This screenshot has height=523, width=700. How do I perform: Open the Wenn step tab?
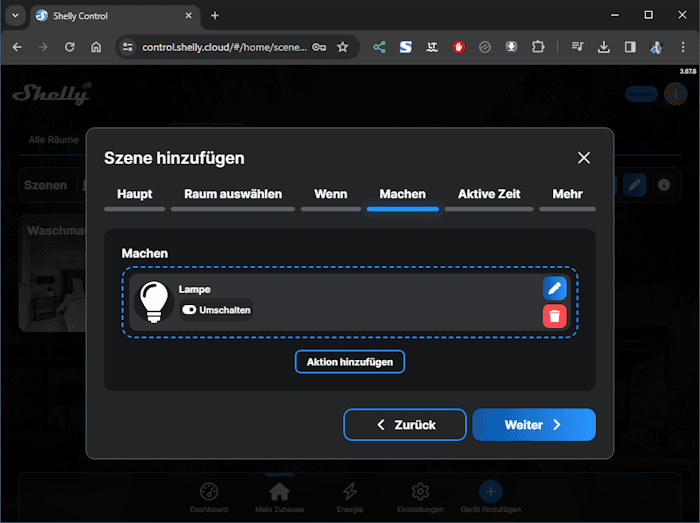pos(331,194)
